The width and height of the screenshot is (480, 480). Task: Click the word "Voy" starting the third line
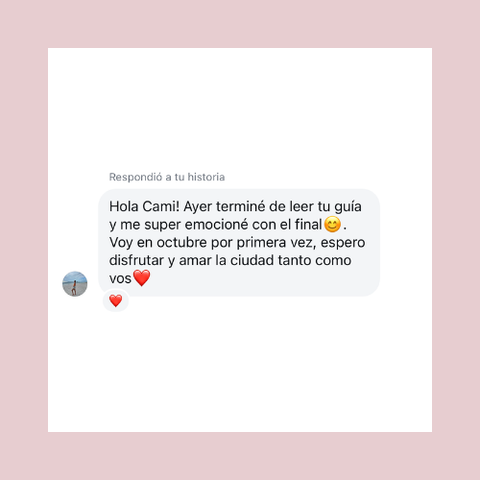pyautogui.click(x=121, y=243)
